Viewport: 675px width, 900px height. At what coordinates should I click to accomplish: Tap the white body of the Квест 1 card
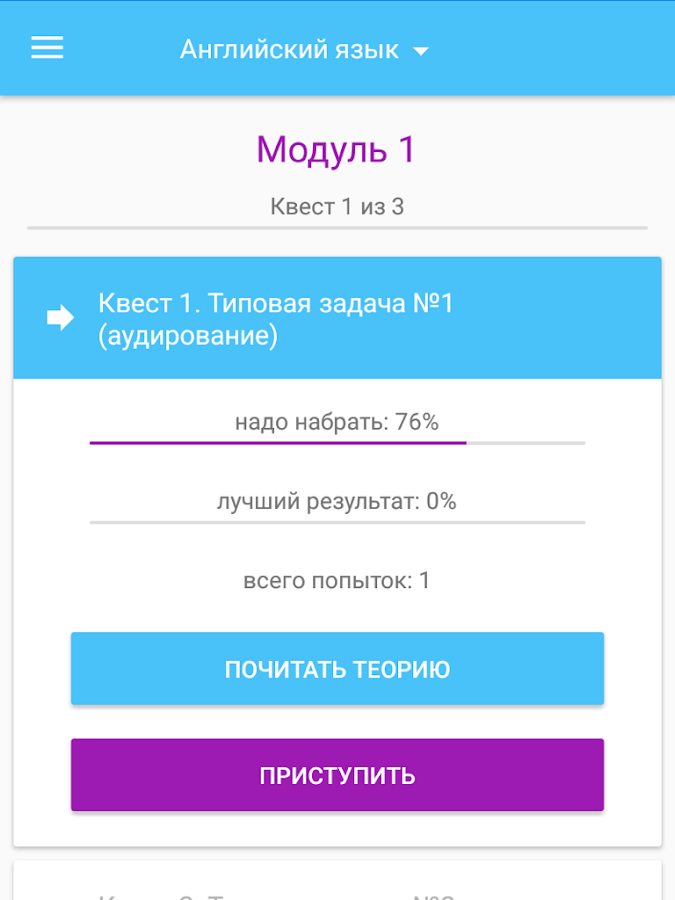pyautogui.click(x=338, y=612)
